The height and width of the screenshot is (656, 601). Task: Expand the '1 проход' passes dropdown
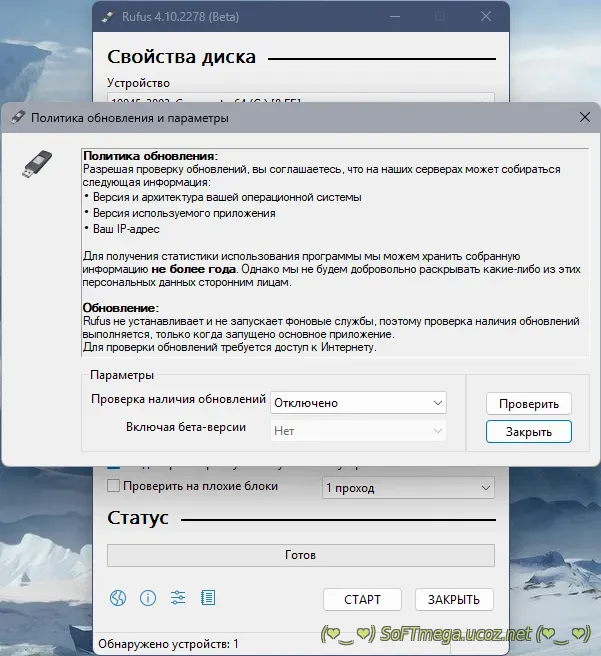(408, 488)
